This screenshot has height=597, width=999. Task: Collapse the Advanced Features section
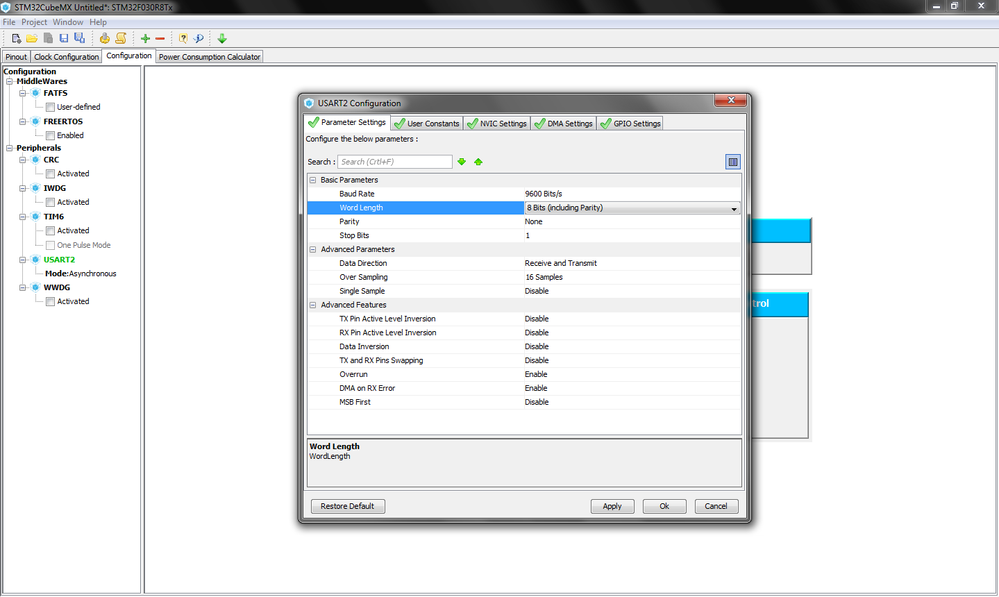pyautogui.click(x=313, y=305)
